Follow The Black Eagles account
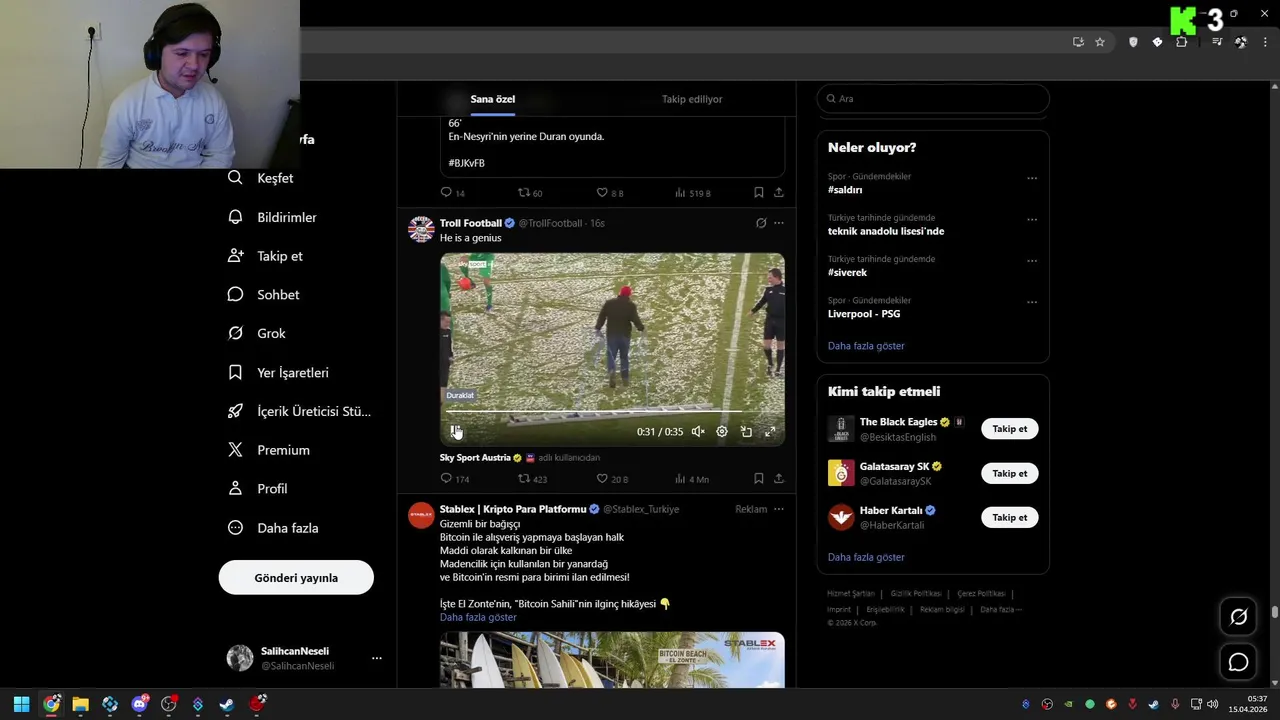This screenshot has width=1280, height=720. pyautogui.click(x=1010, y=429)
